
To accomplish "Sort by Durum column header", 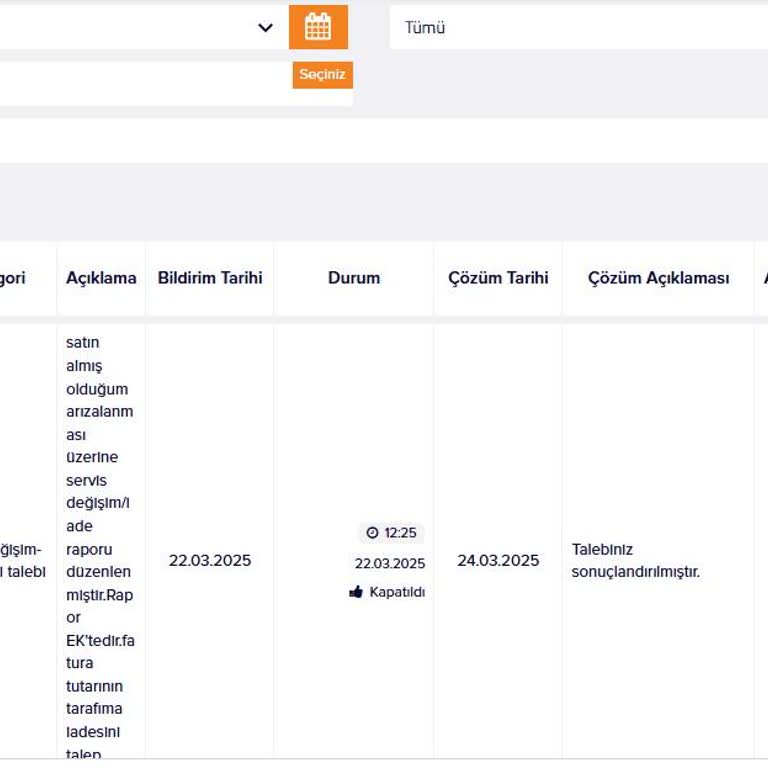I will (x=354, y=278).
